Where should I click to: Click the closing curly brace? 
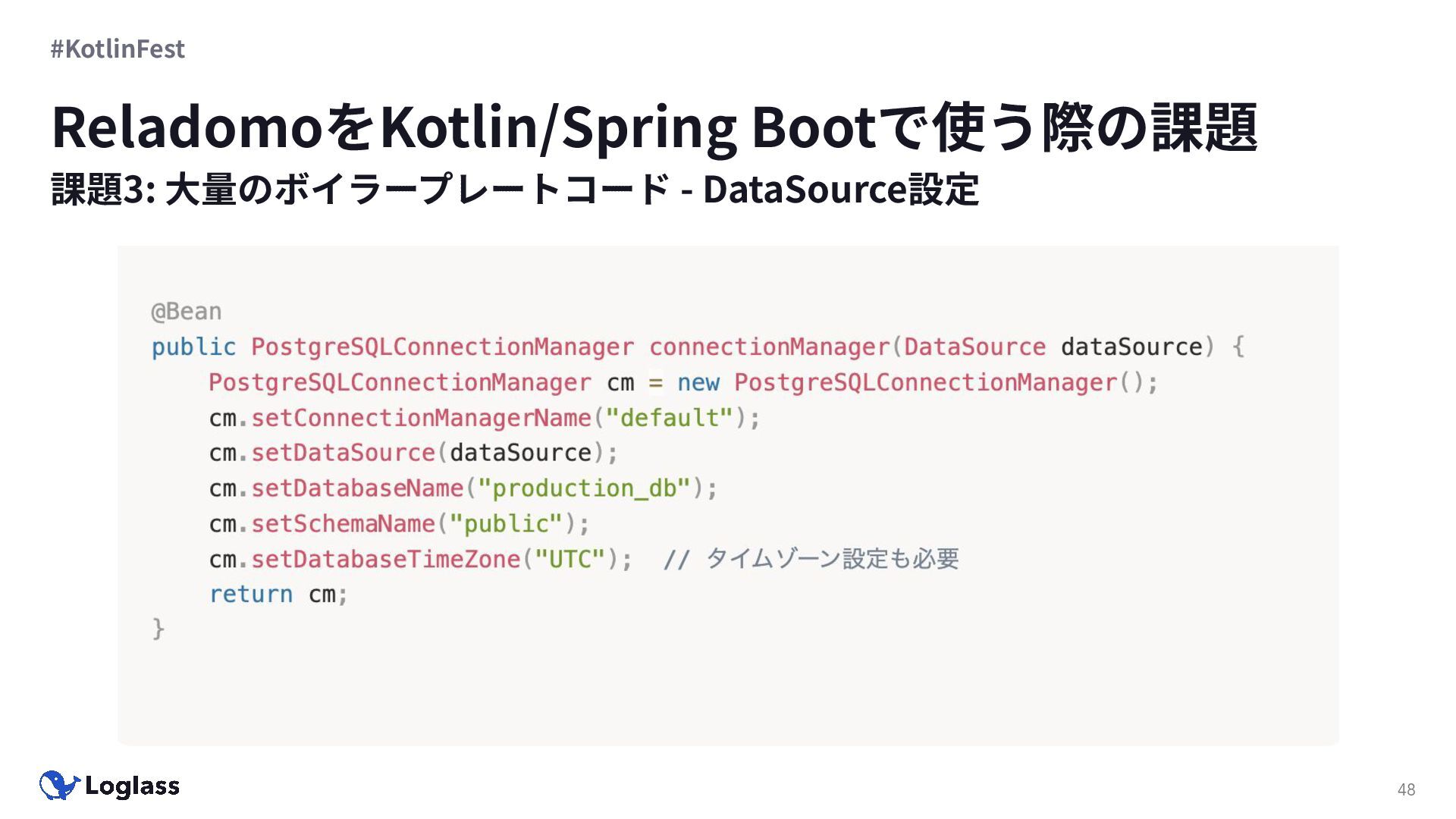coord(158,629)
